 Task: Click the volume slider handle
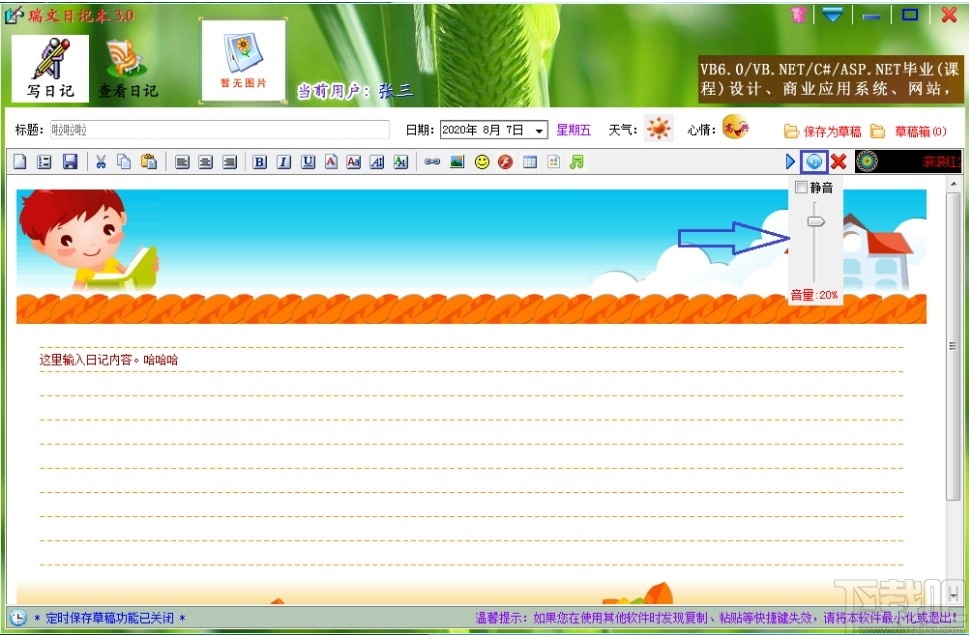coord(816,221)
